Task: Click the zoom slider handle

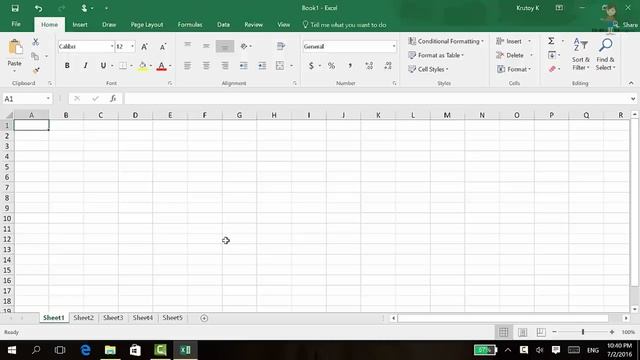Action: click(x=583, y=332)
